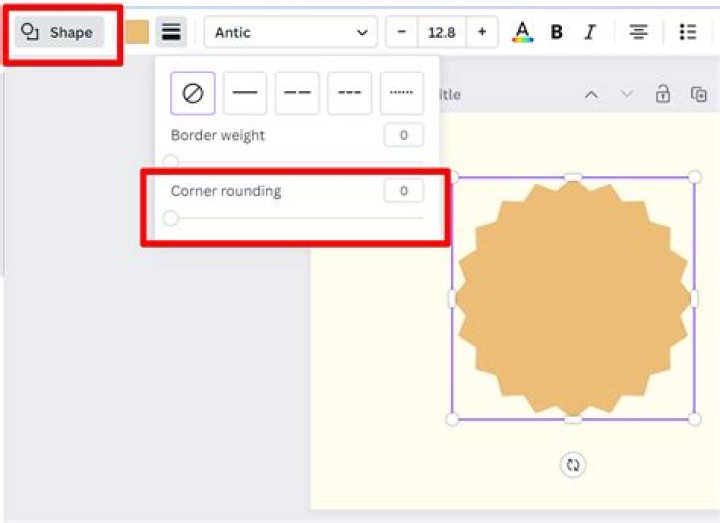The height and width of the screenshot is (523, 720).
Task: Open the orange fill color swatch
Action: click(137, 32)
